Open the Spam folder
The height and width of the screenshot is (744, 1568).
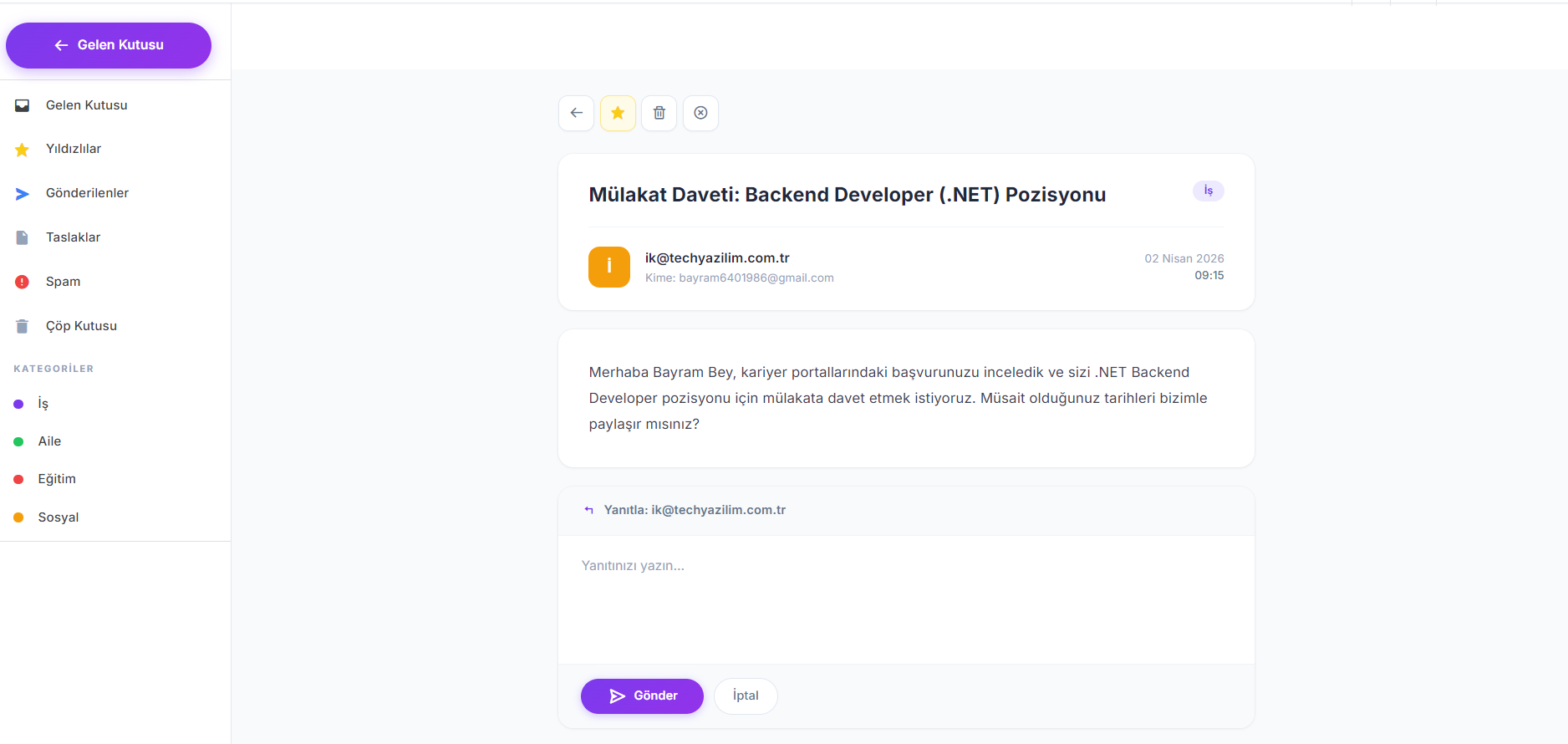point(115,282)
